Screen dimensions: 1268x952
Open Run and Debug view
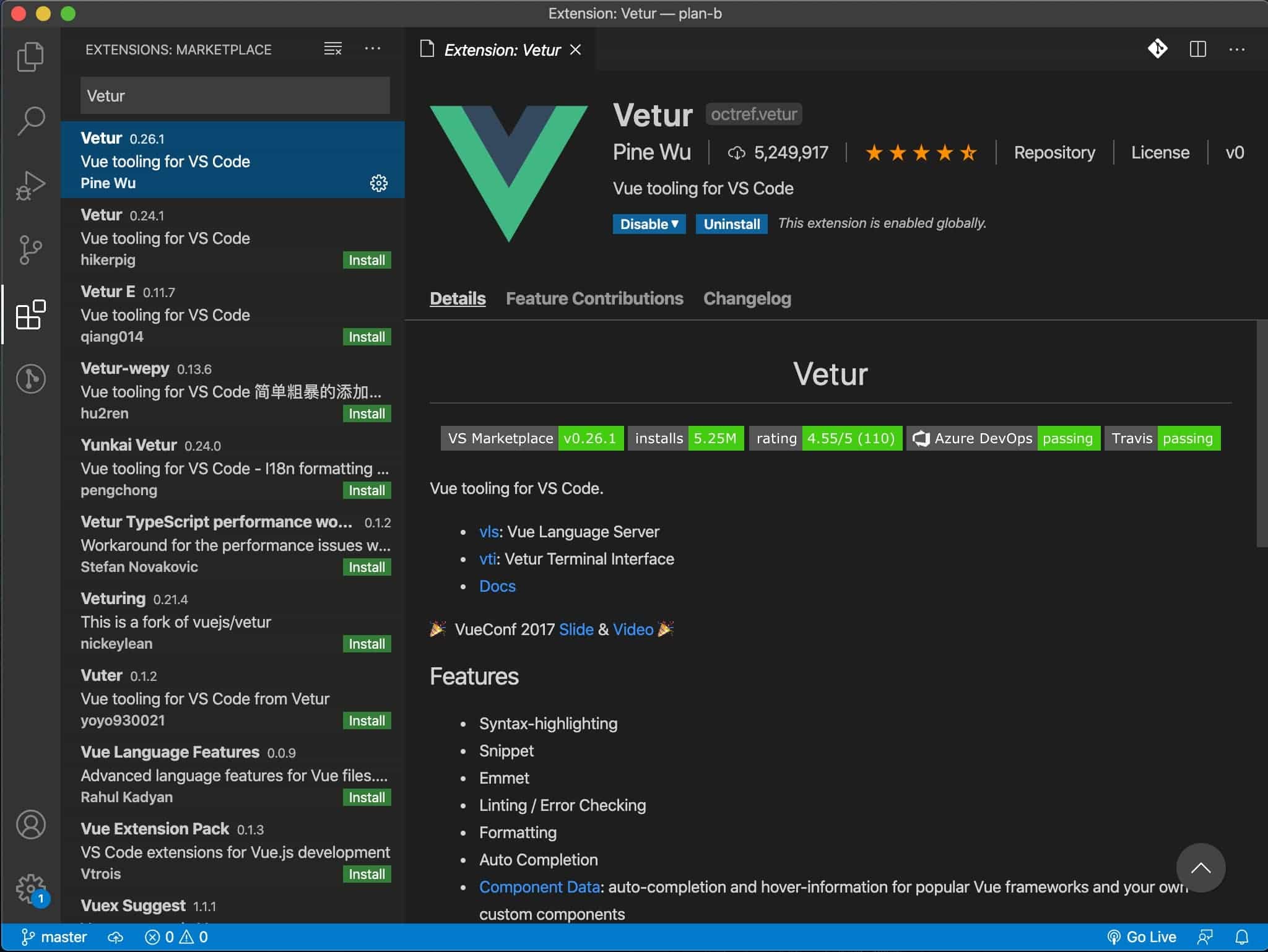[x=30, y=185]
